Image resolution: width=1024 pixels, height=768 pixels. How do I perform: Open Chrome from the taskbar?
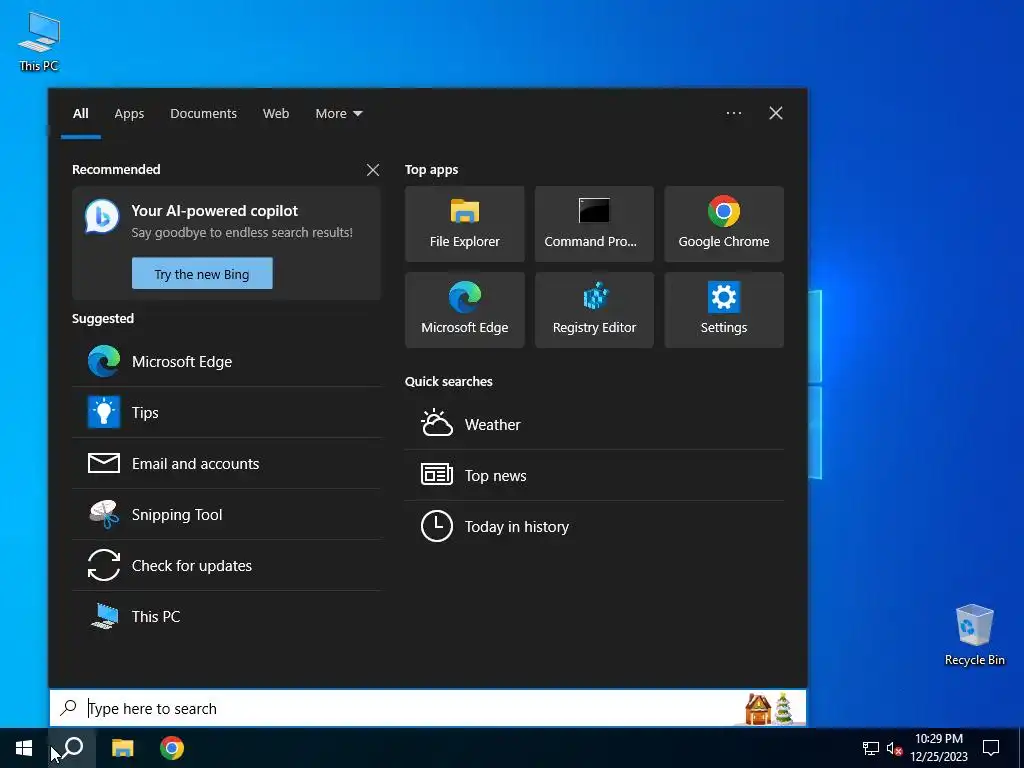coord(172,748)
